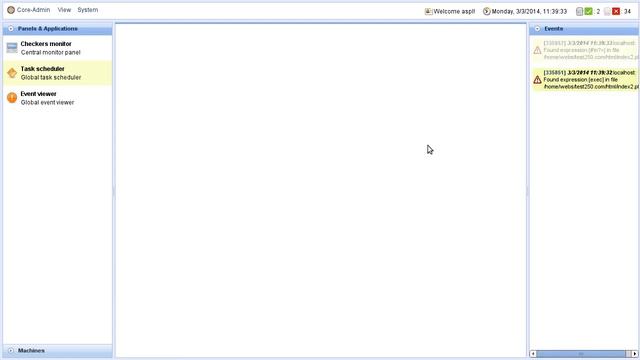Open the Core-Admin menu

[33, 10]
